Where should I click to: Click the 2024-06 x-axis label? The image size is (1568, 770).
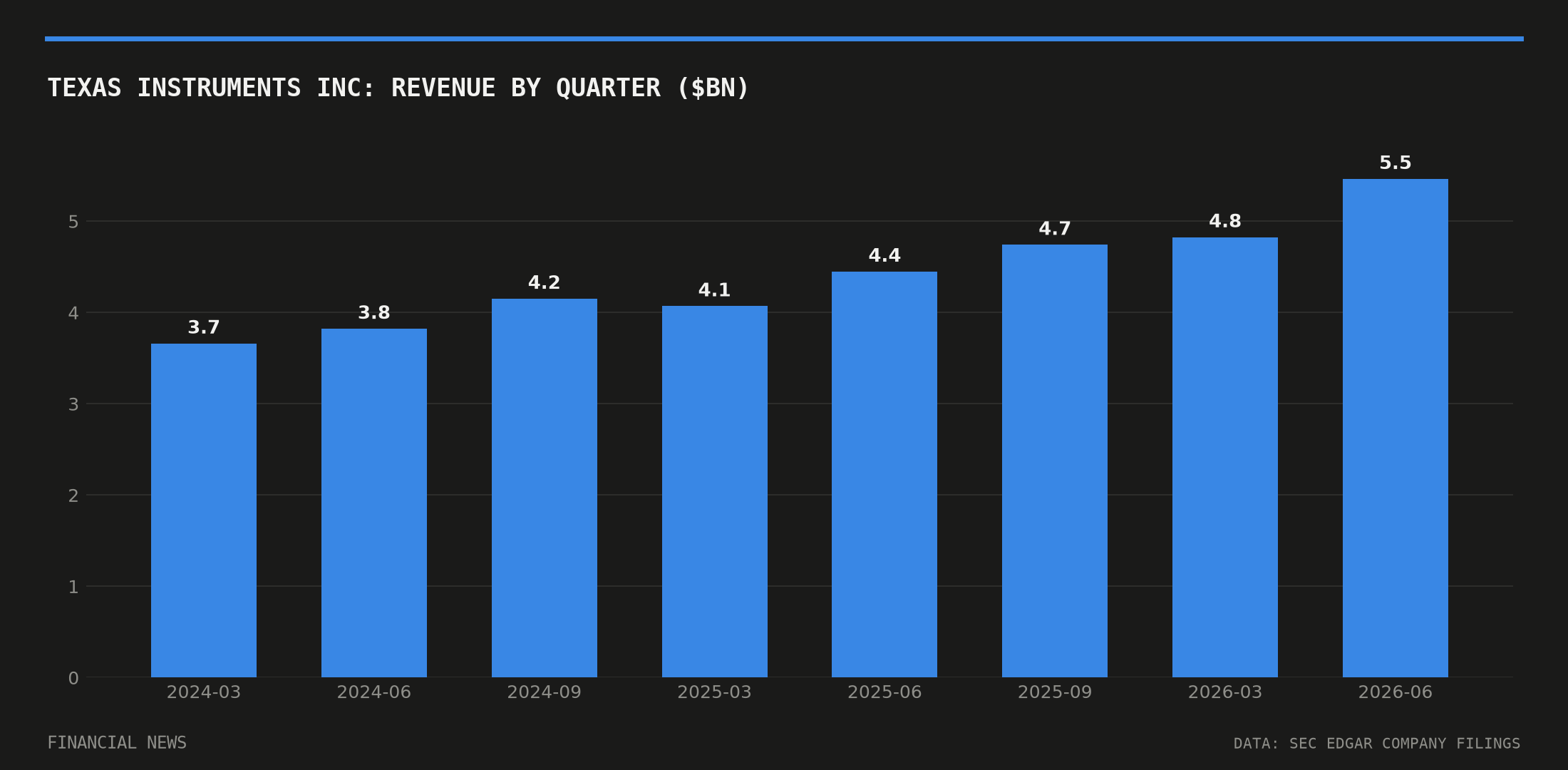(374, 692)
